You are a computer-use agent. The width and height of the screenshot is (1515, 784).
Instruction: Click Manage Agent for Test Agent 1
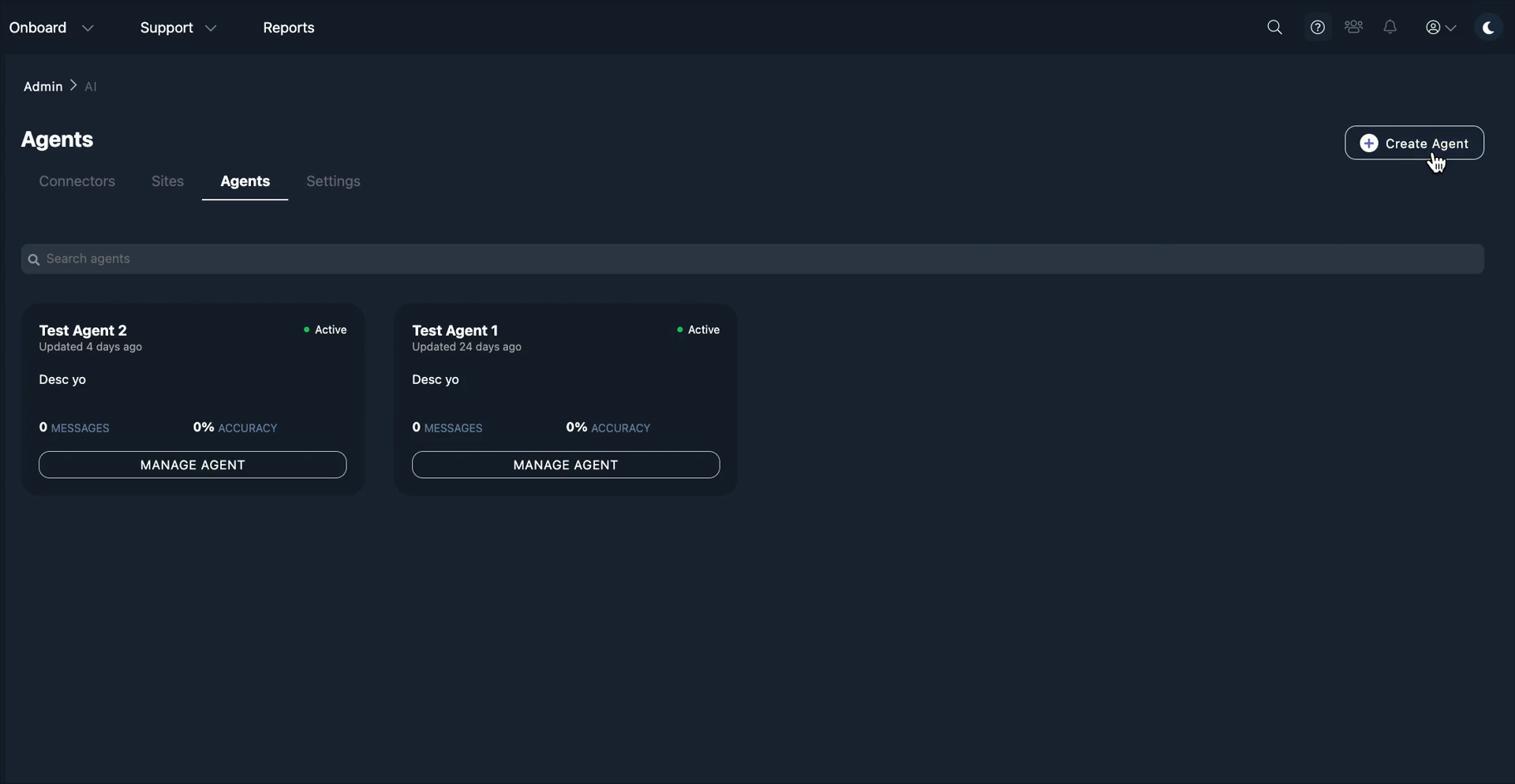(566, 465)
